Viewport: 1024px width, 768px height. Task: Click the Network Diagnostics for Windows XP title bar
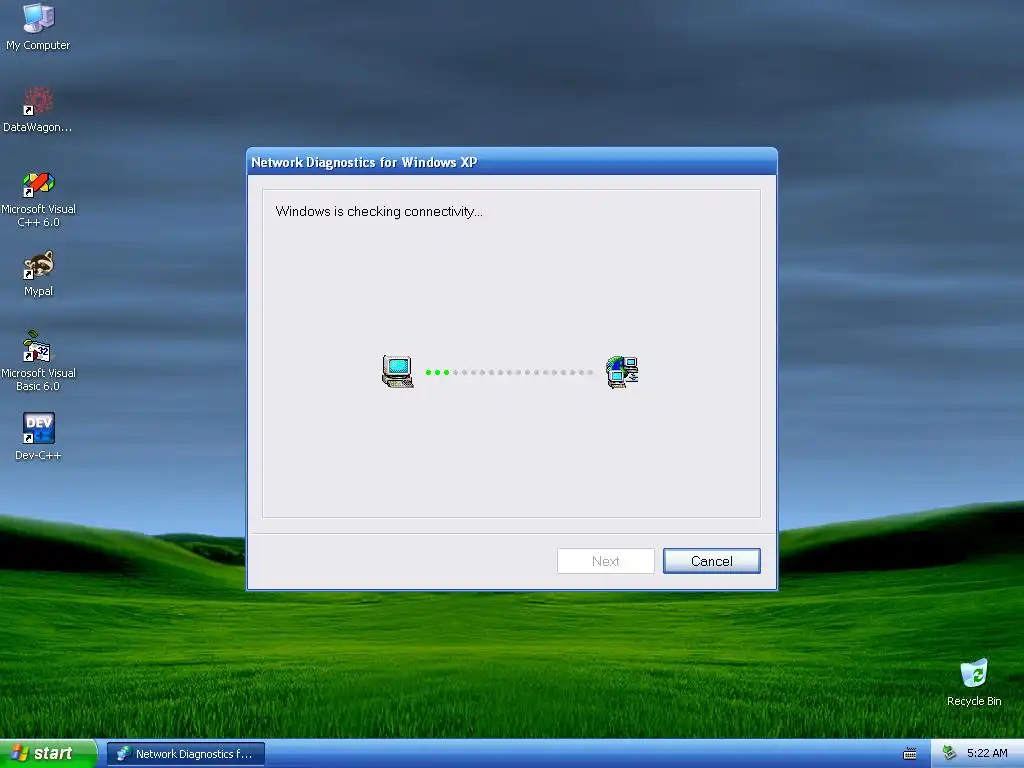point(511,162)
